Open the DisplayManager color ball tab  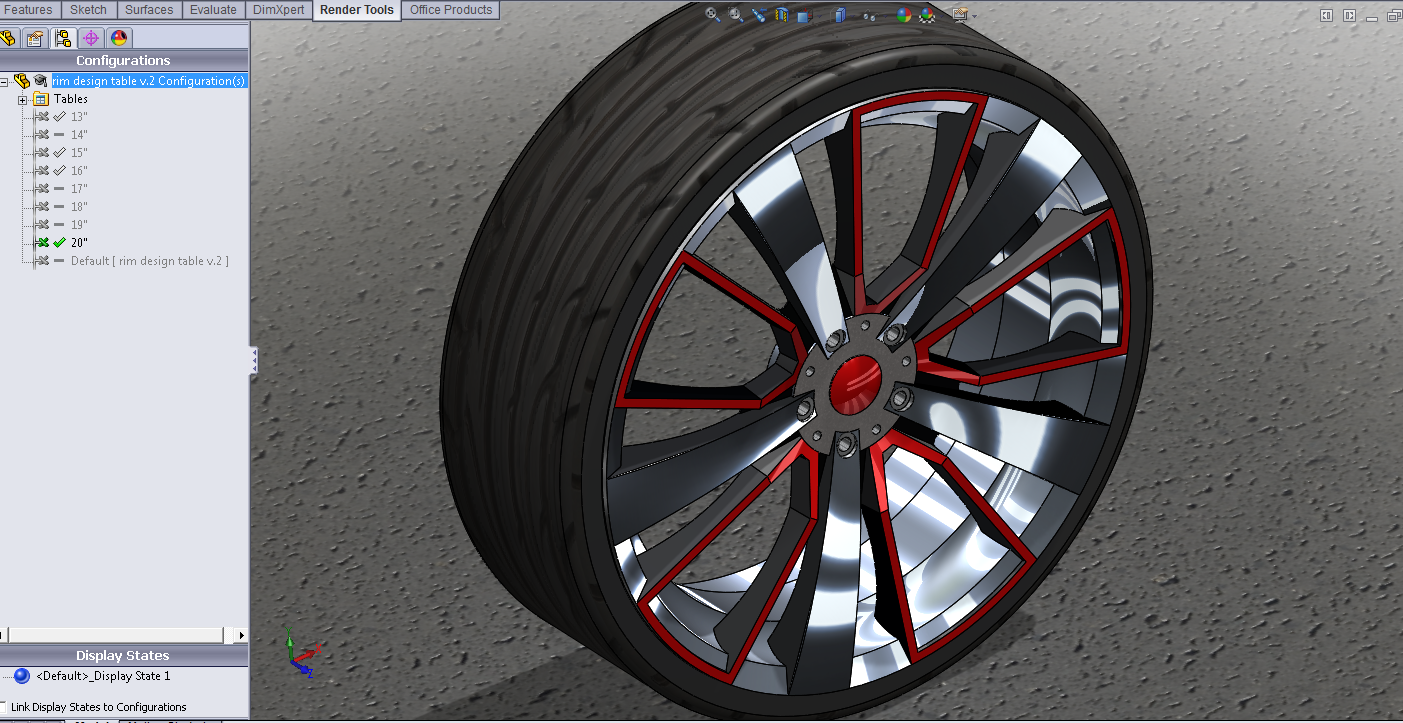pos(119,38)
